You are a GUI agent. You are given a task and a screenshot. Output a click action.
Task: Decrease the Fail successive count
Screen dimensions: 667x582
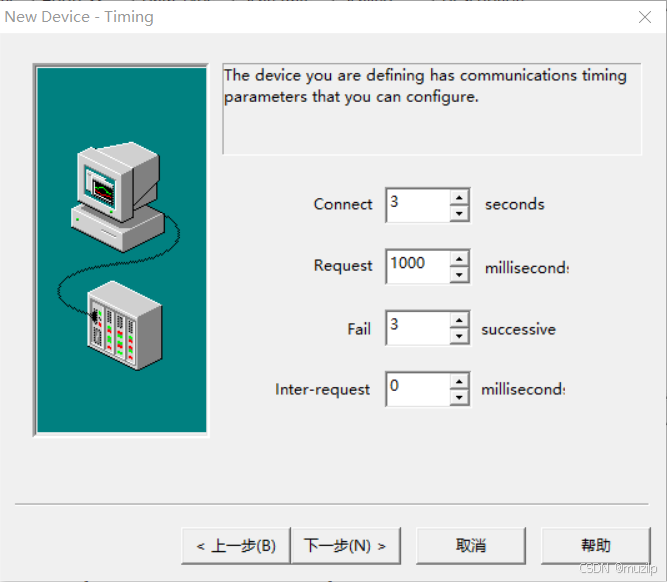pos(459,336)
